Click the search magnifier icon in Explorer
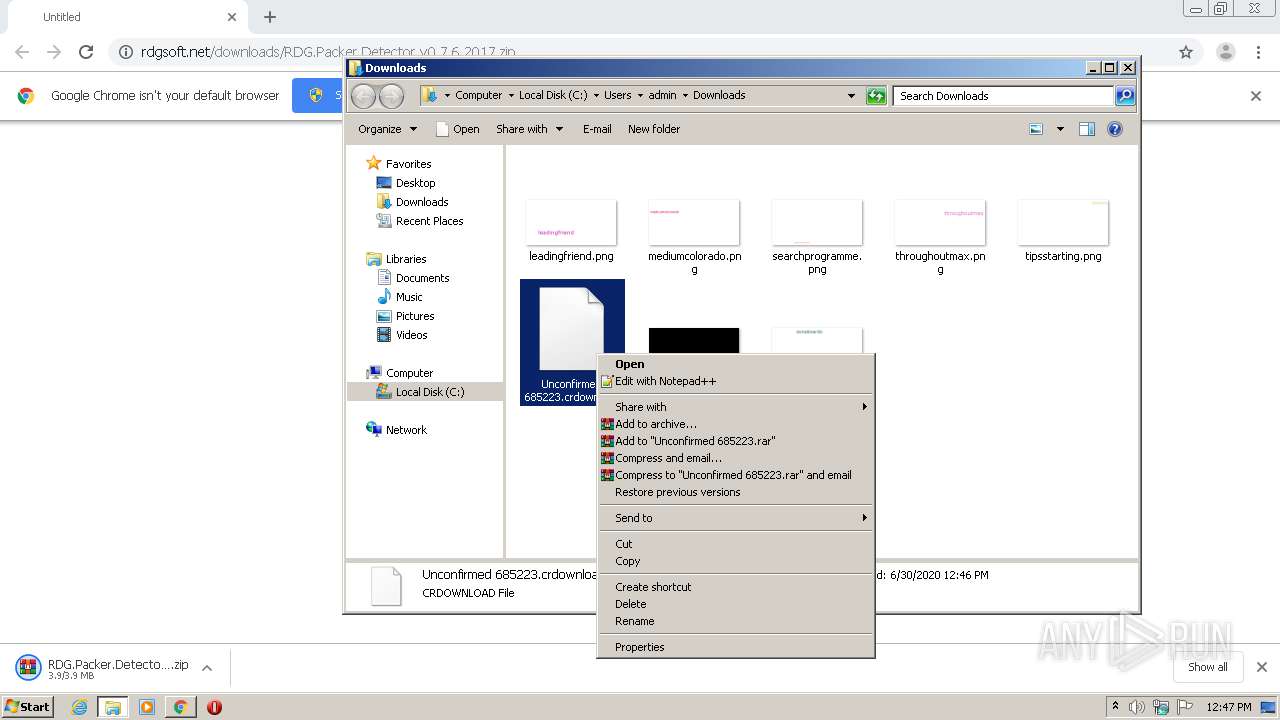 coord(1125,96)
